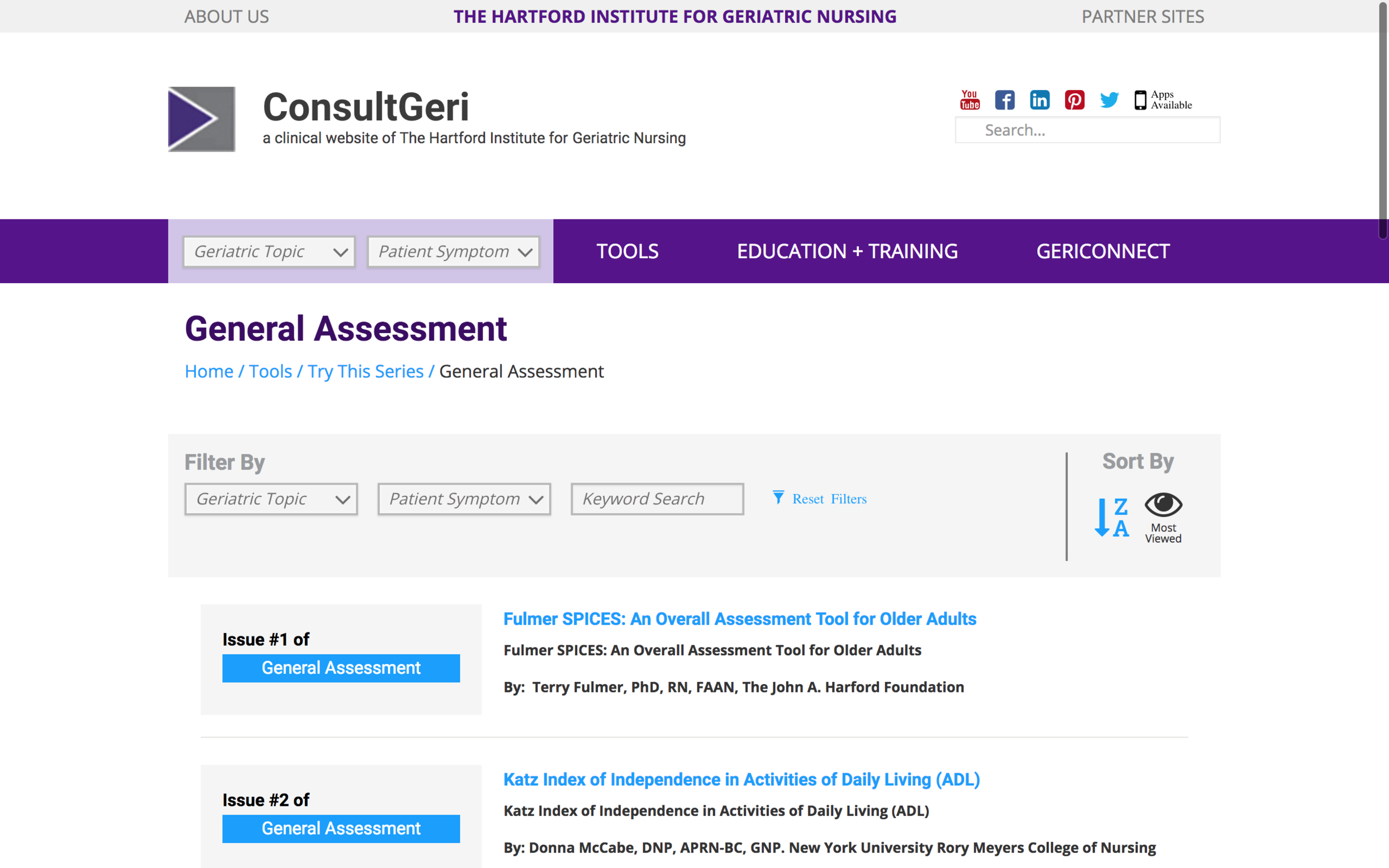Screen dimensions: 1389x868
Task: Open Fulmer SPICES assessment tool article
Action: click(x=740, y=619)
